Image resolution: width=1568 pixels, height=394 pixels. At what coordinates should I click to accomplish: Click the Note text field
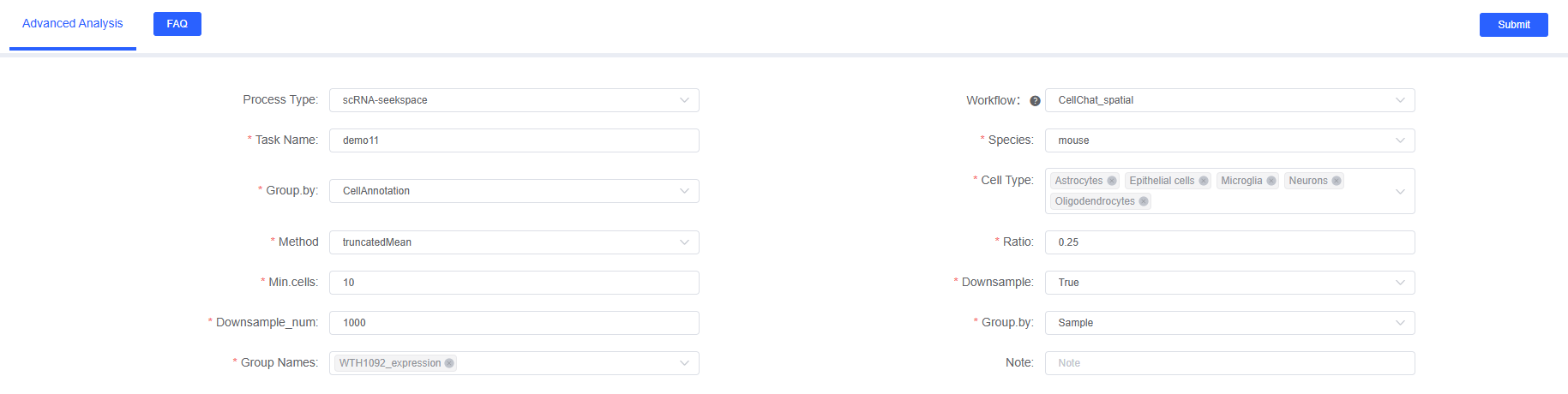click(x=1229, y=363)
